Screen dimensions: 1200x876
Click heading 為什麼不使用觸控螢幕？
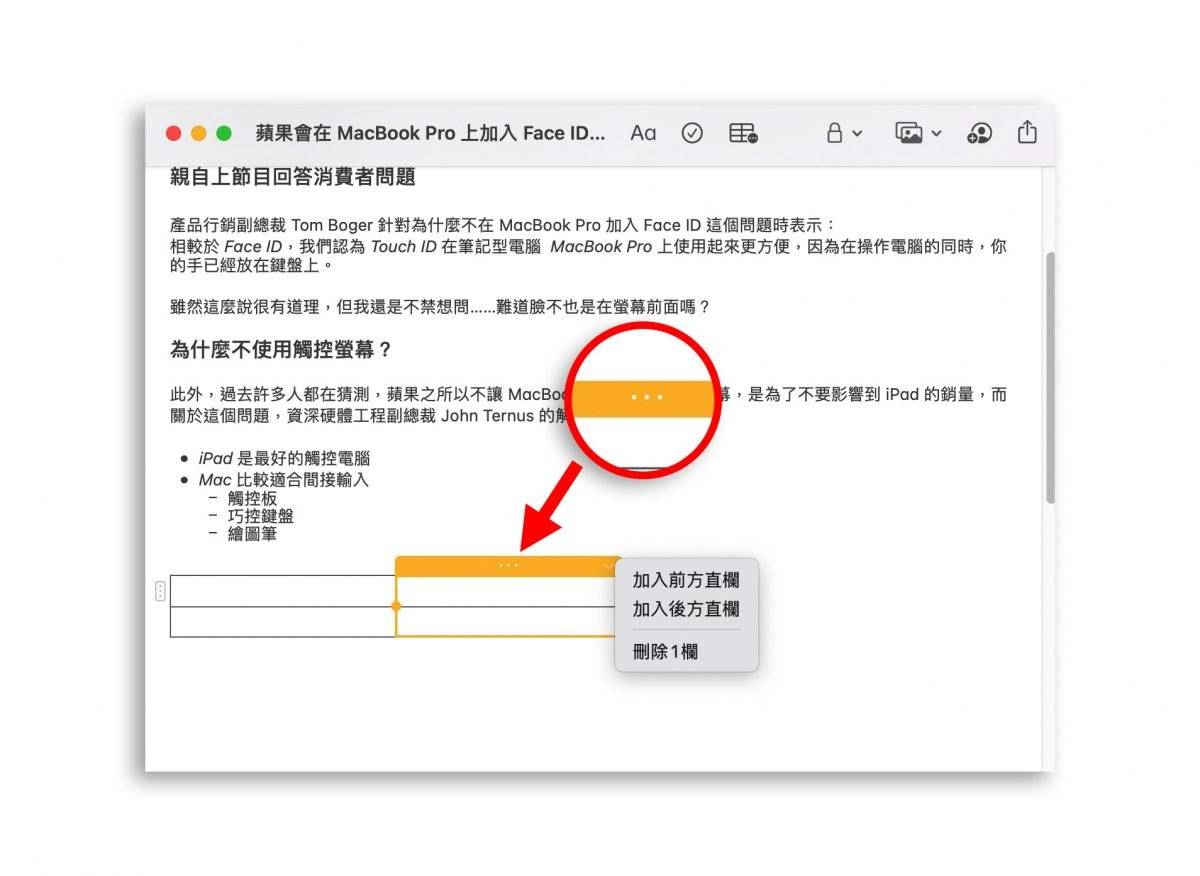[281, 350]
